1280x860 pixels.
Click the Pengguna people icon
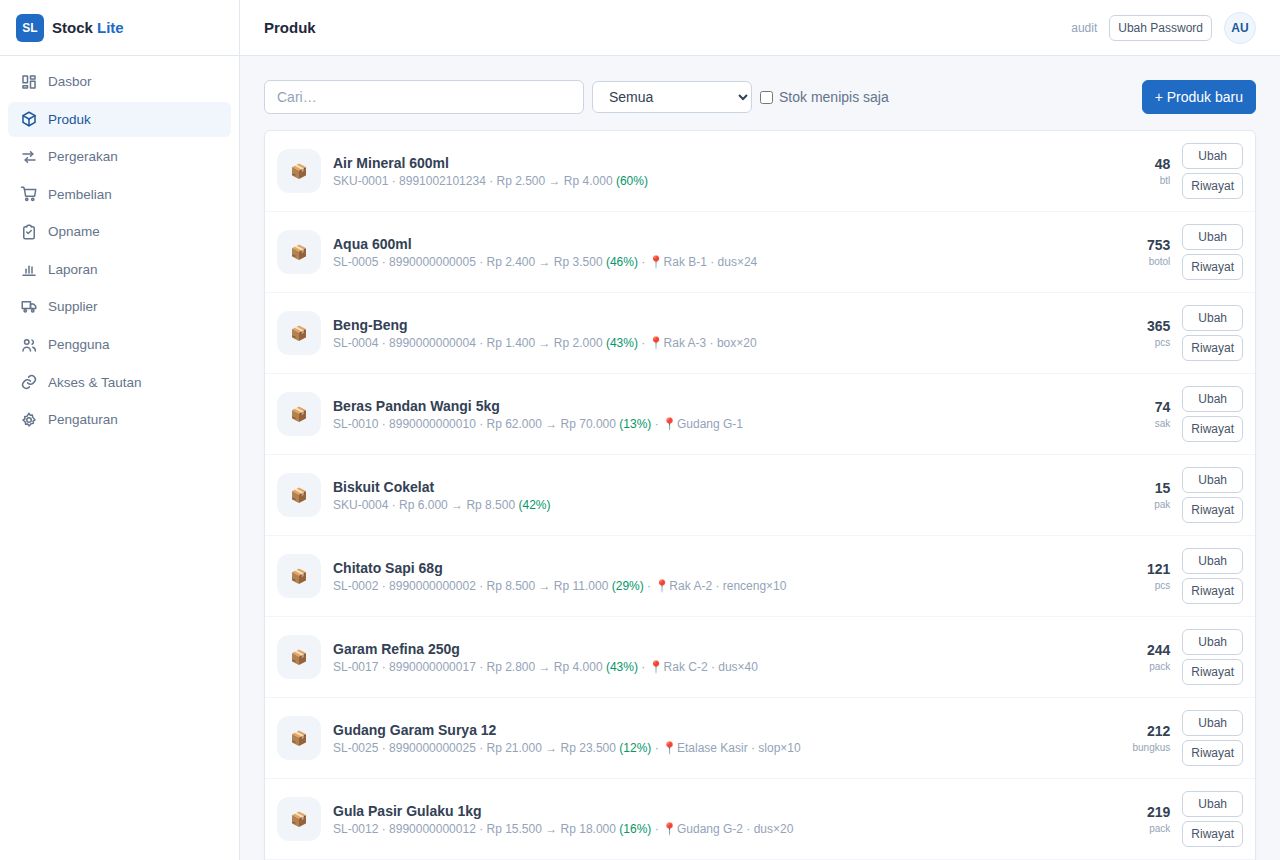(x=29, y=345)
